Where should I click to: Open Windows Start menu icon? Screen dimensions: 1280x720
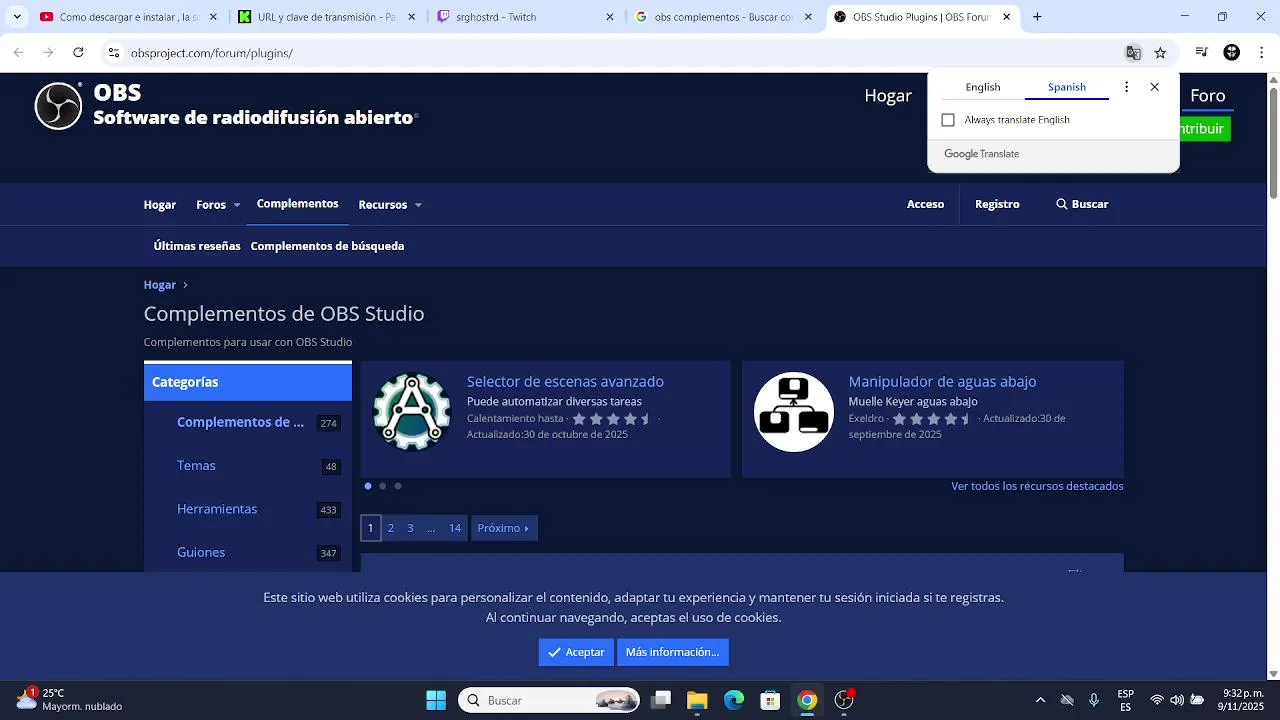click(436, 700)
